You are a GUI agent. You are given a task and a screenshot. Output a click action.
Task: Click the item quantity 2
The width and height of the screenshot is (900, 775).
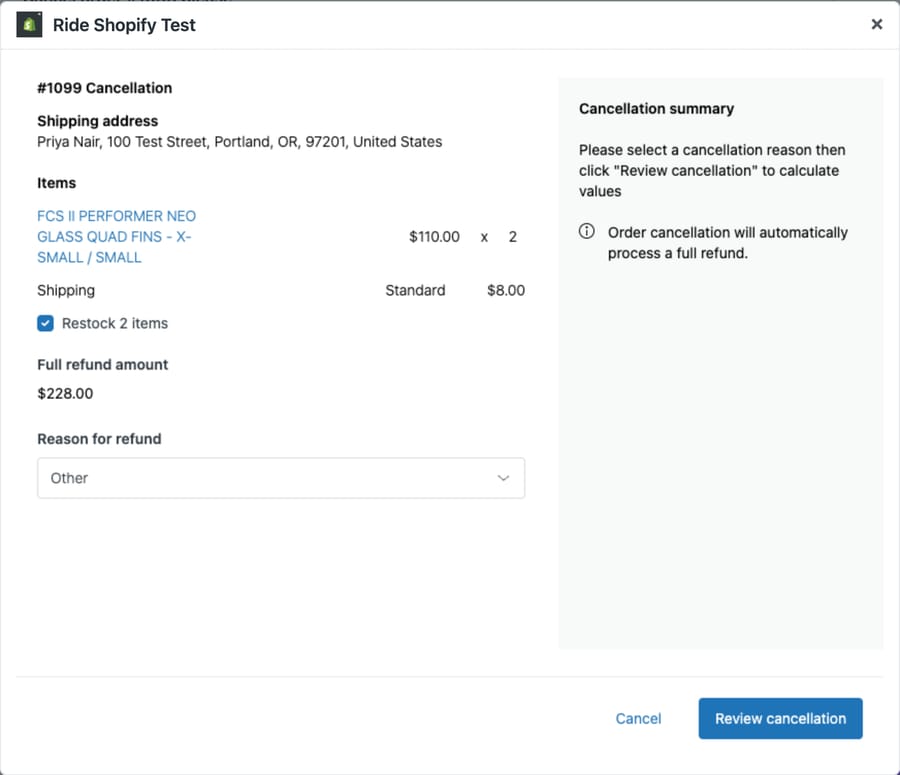(x=513, y=237)
